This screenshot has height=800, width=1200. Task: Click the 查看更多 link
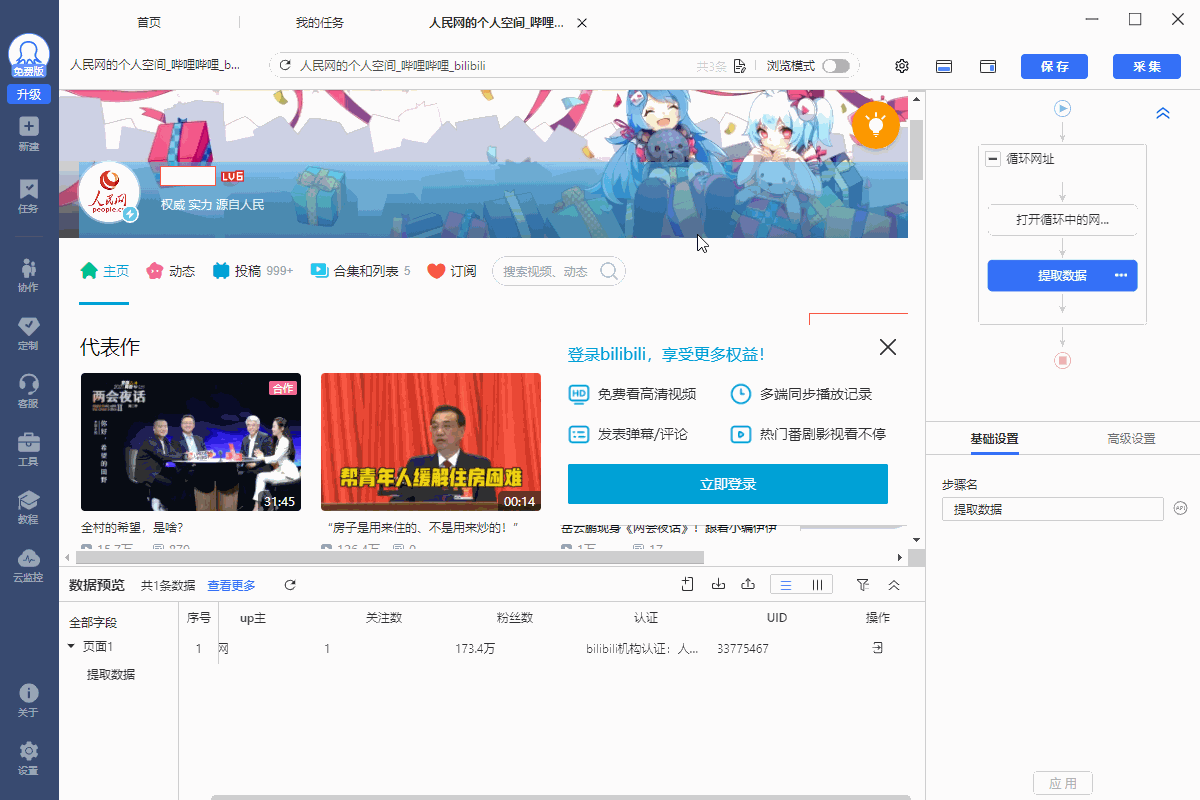(x=232, y=585)
